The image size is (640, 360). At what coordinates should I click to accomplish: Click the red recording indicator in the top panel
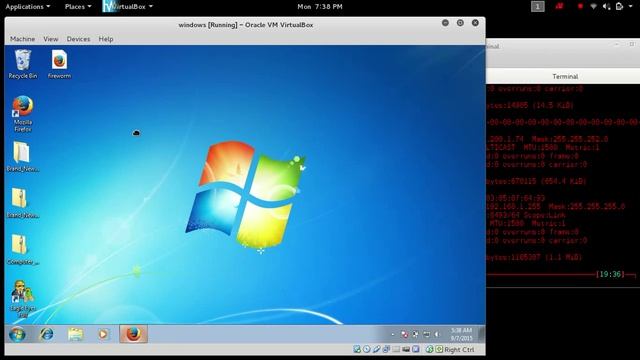580,6
